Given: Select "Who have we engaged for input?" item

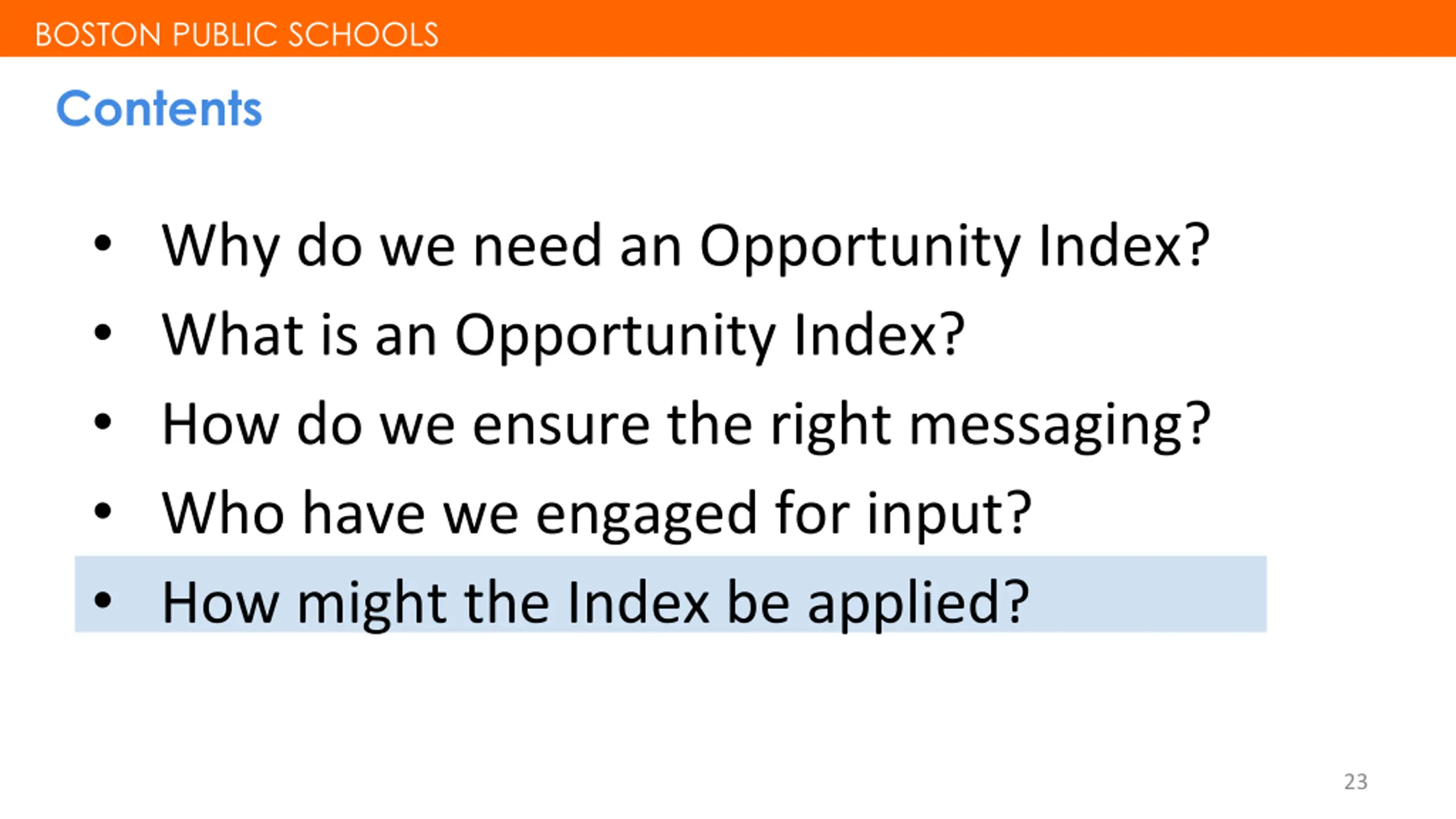Looking at the screenshot, I should [596, 514].
